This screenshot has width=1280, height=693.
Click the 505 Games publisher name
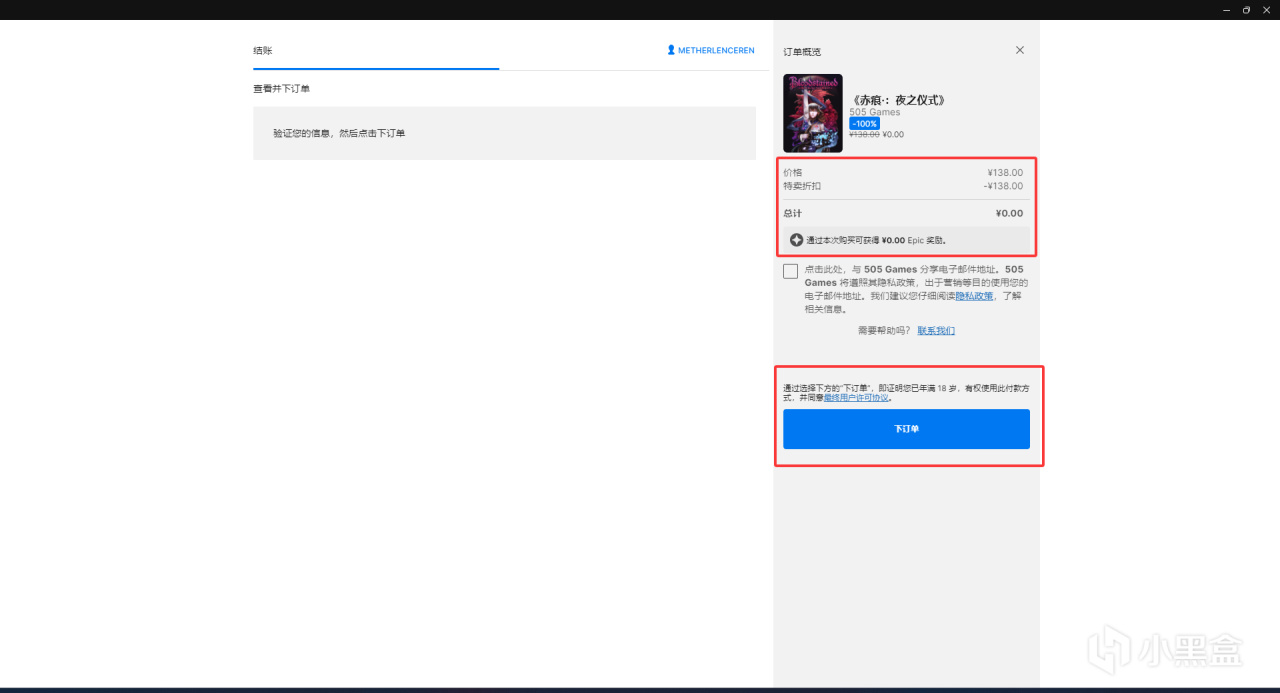pyautogui.click(x=875, y=112)
